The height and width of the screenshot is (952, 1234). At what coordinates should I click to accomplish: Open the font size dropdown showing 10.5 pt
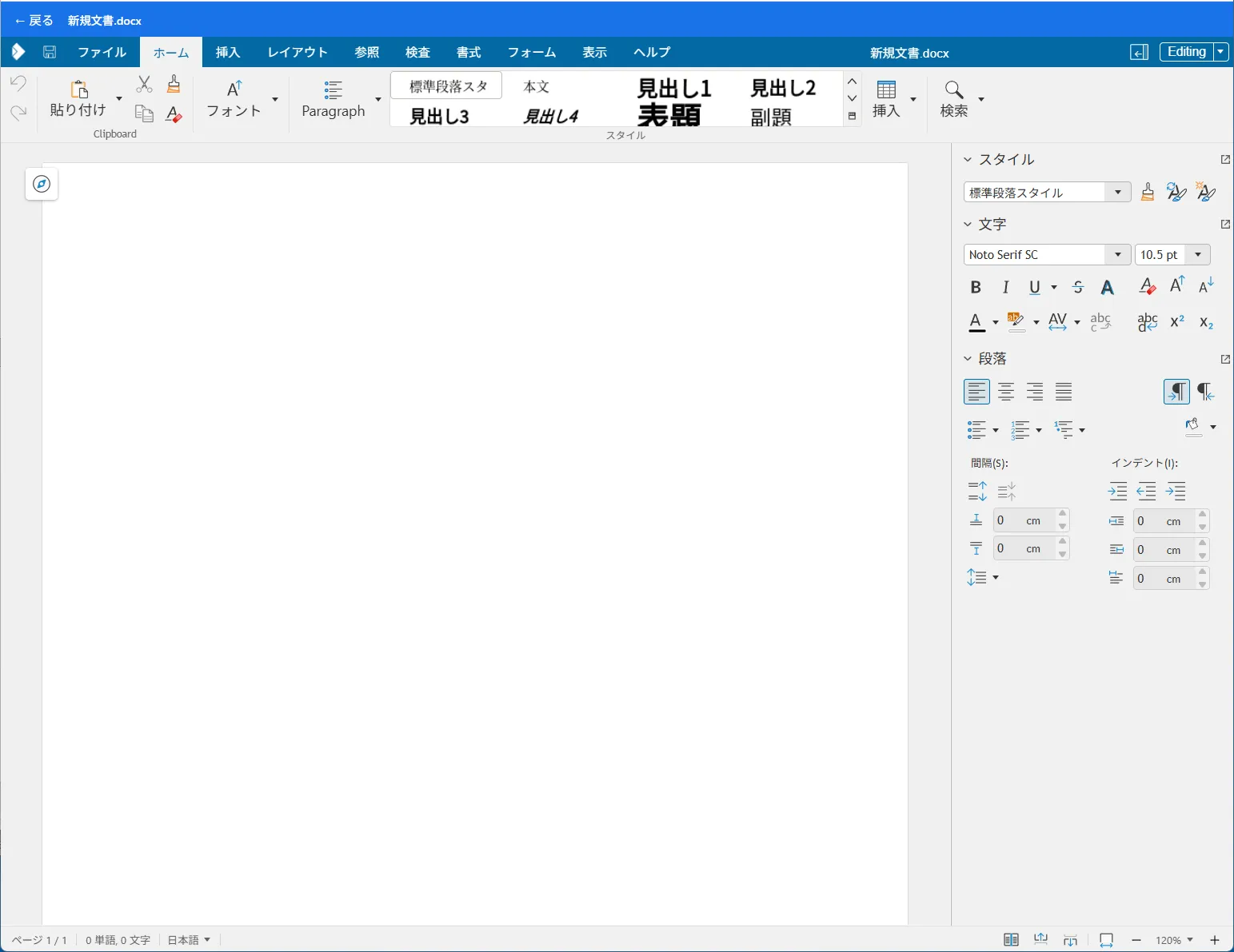tap(1197, 254)
